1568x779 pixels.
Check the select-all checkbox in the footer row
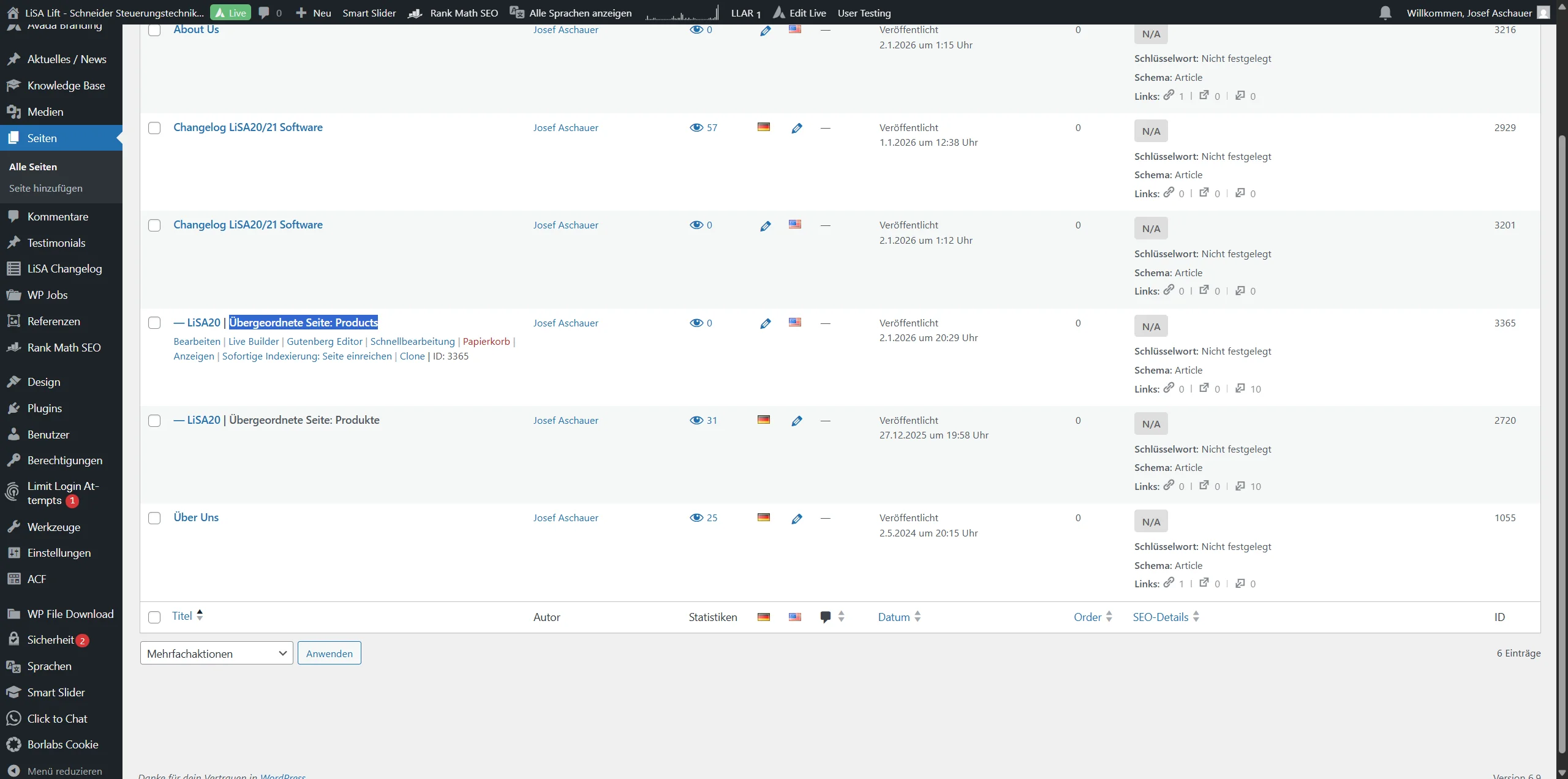[x=154, y=617]
